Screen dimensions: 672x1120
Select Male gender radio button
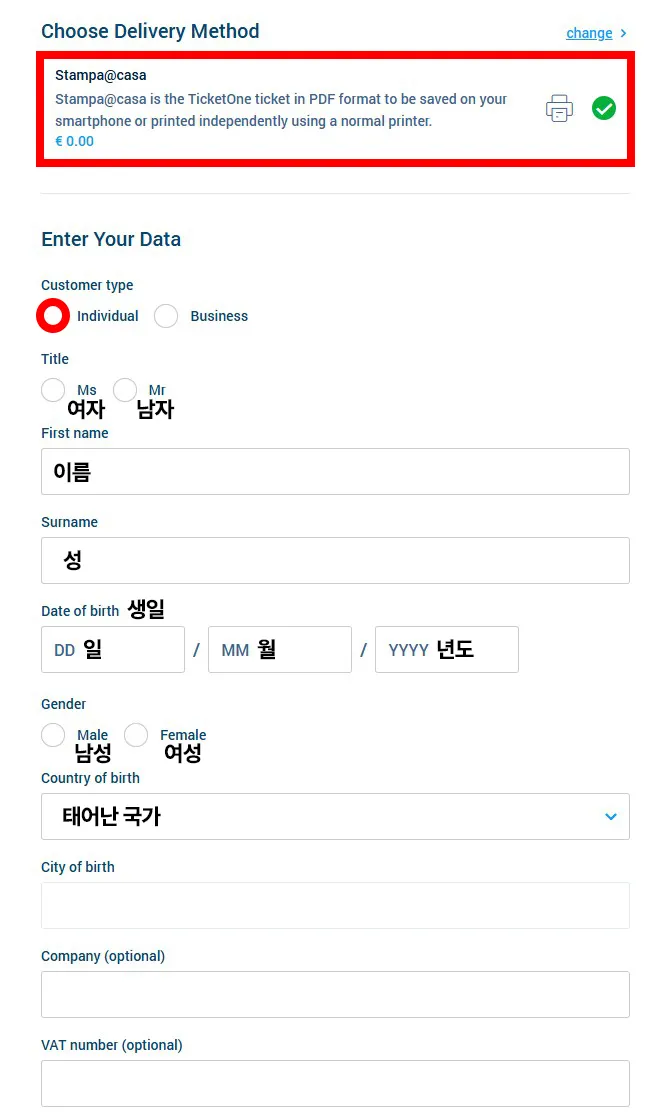tap(53, 735)
